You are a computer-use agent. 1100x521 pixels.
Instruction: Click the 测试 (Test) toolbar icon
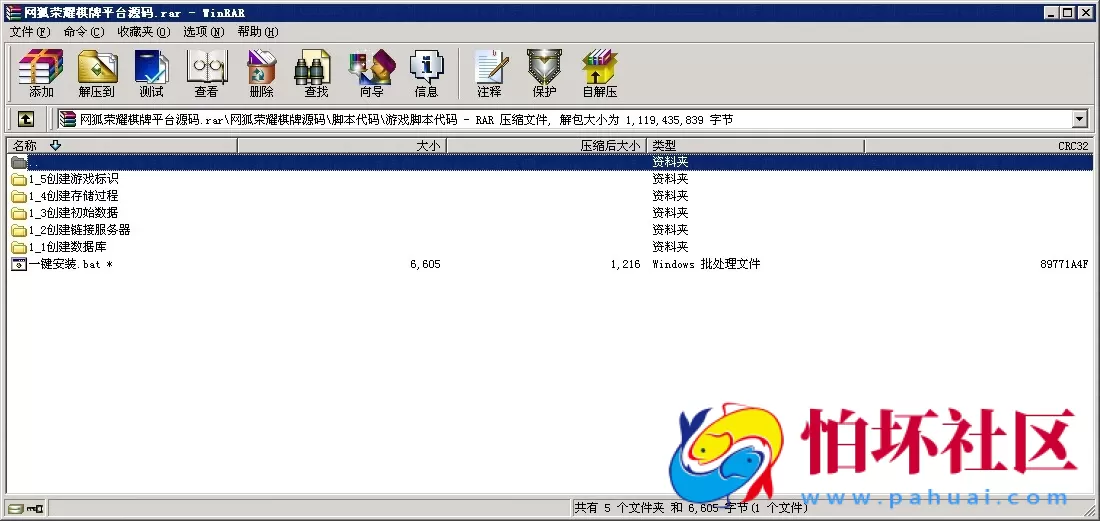[x=152, y=73]
